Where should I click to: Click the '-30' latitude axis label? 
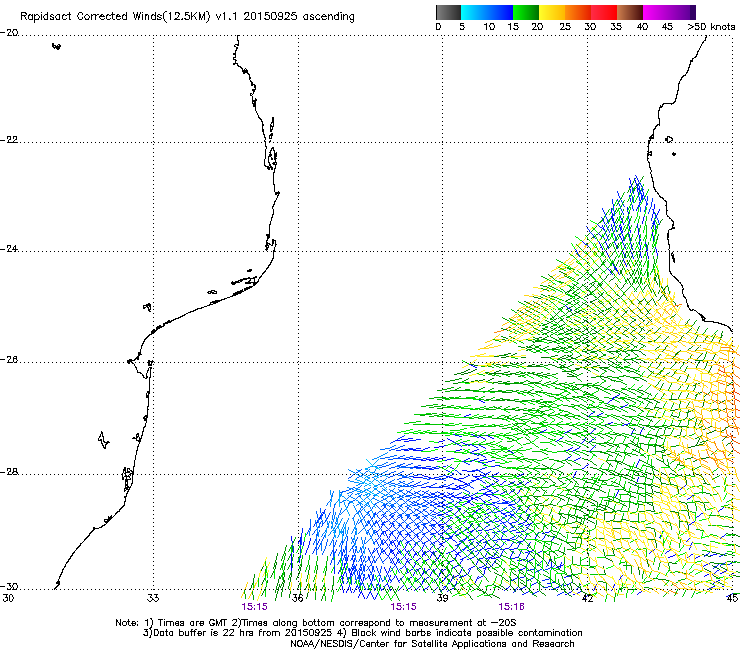click(x=9, y=587)
